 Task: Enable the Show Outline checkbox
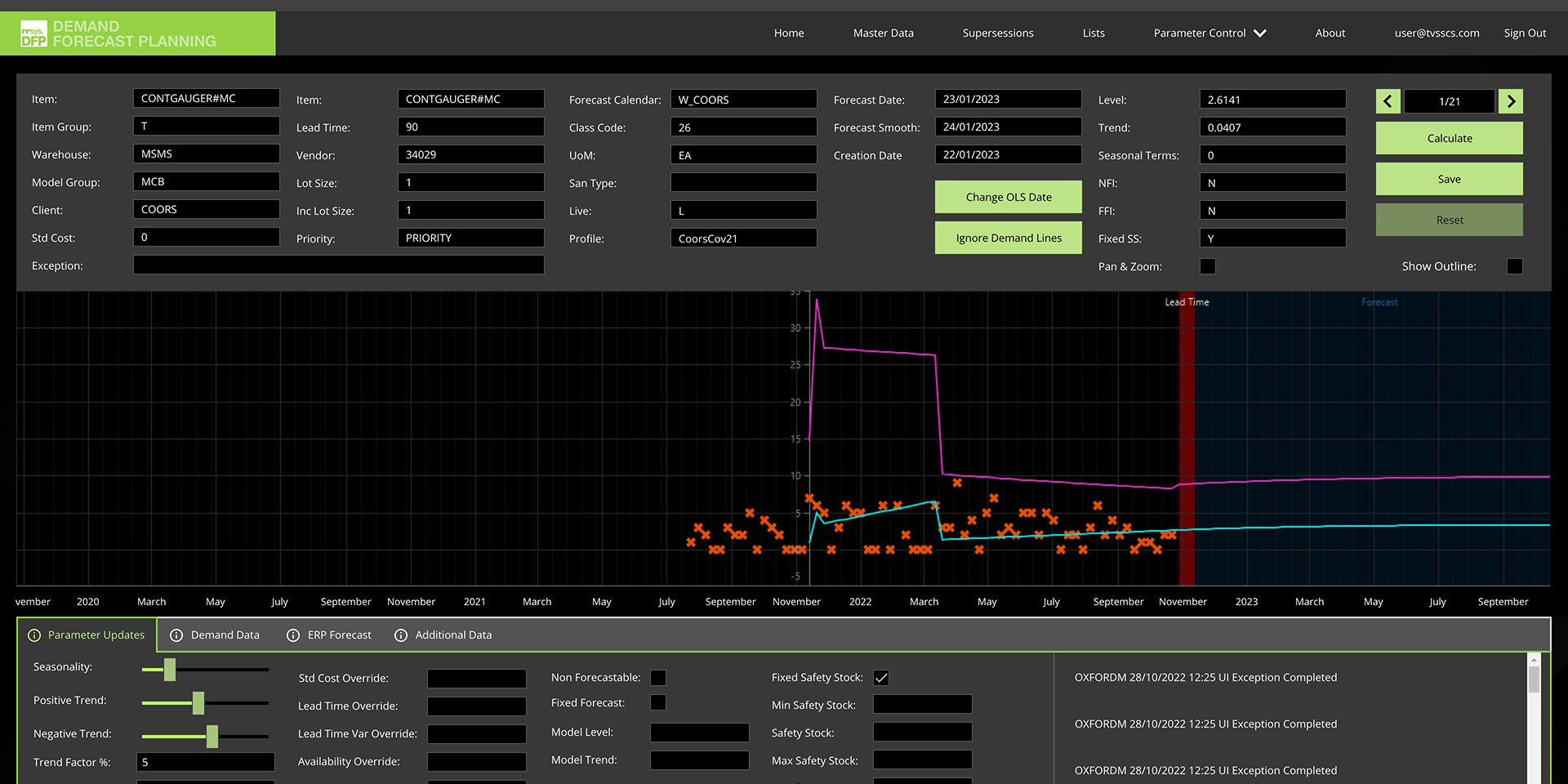[1514, 266]
